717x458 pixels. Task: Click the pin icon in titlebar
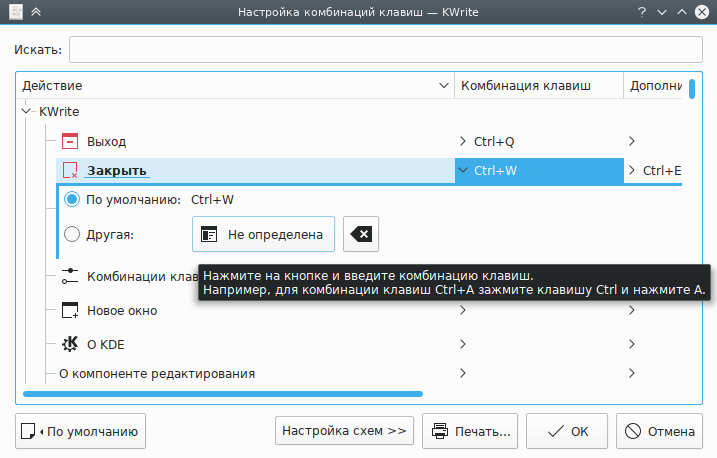tap(13, 13)
